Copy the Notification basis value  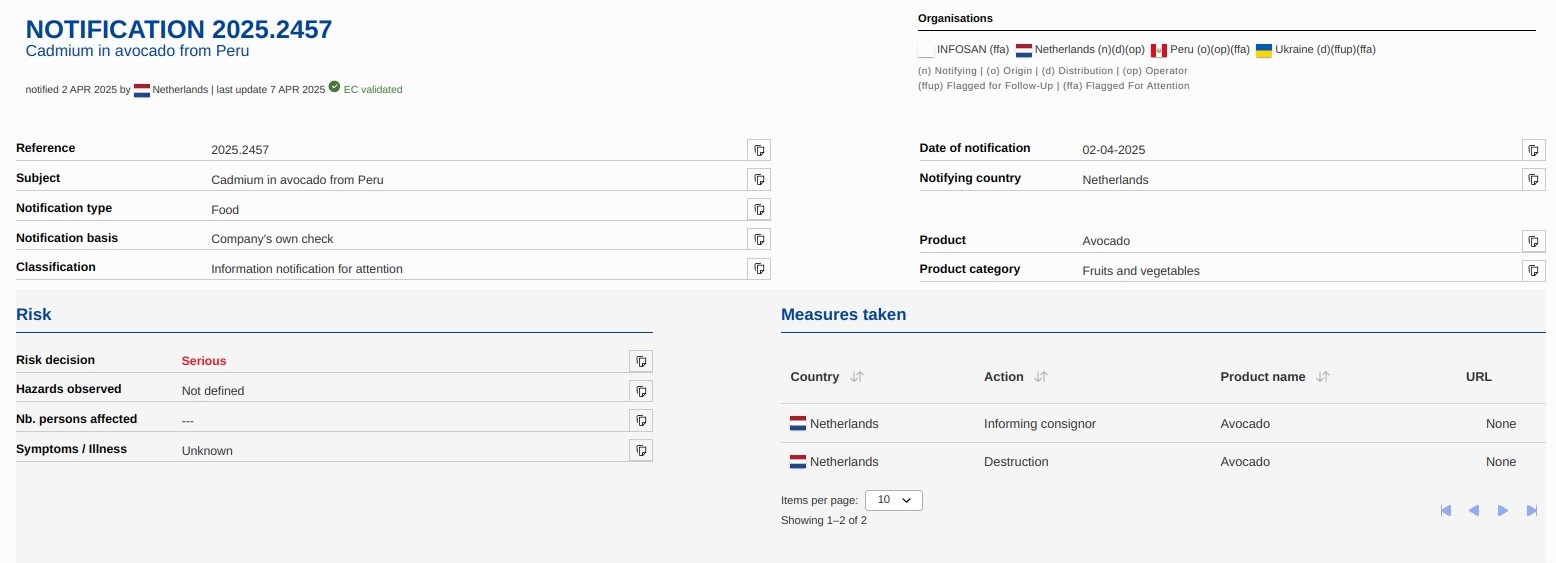[759, 239]
